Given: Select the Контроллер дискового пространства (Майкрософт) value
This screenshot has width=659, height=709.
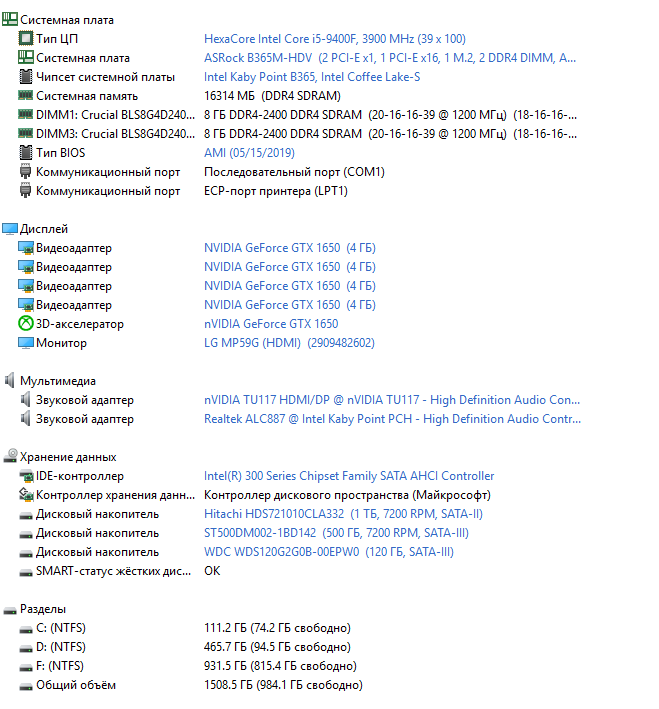Looking at the screenshot, I should tap(347, 495).
